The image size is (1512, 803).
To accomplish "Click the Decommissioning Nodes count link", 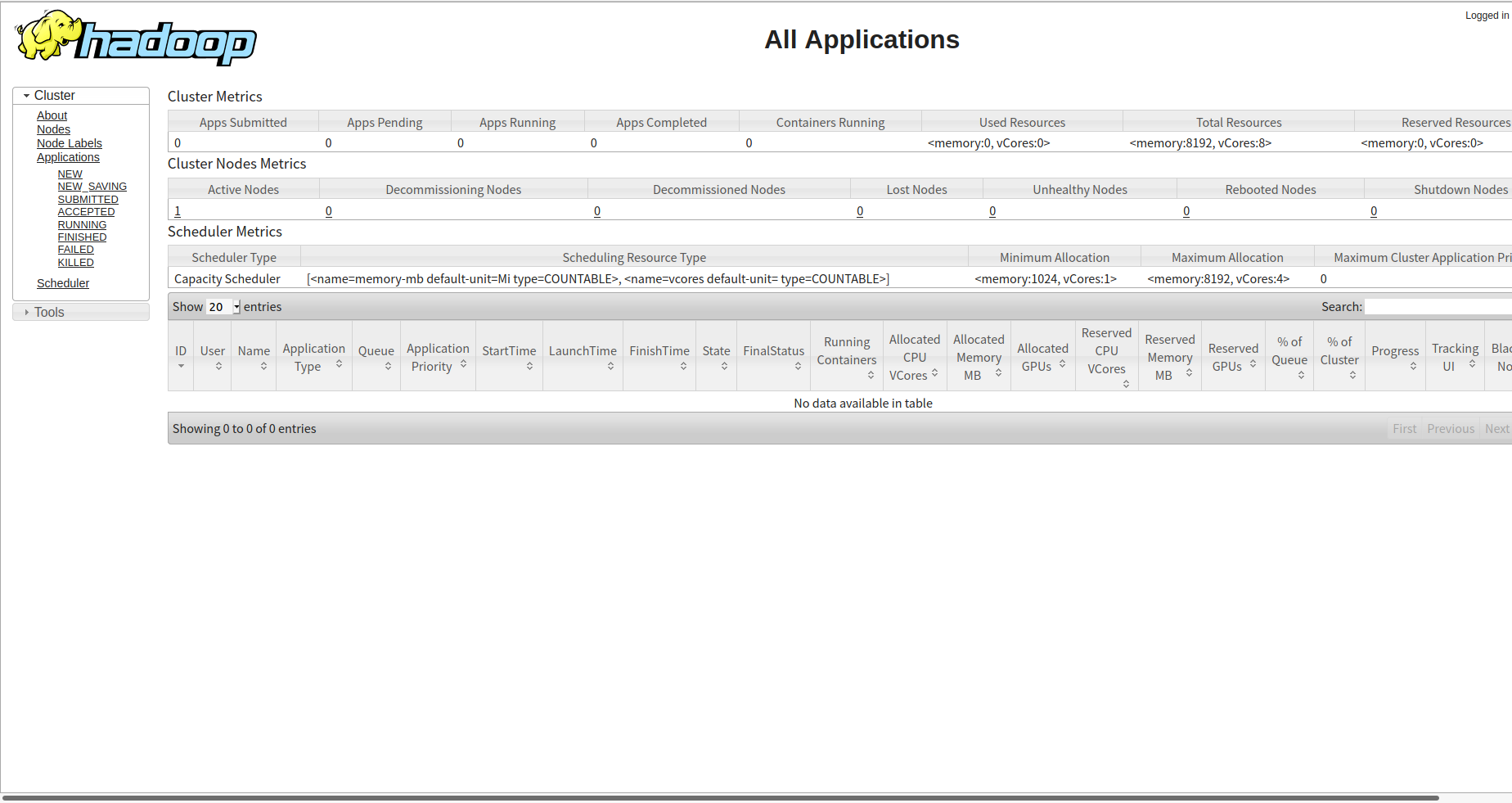I will [x=329, y=211].
